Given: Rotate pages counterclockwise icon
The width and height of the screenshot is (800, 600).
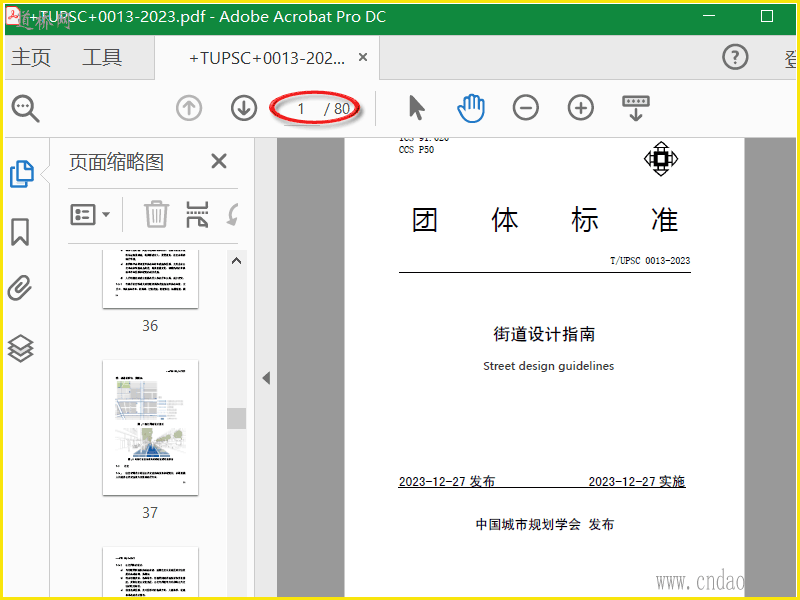Looking at the screenshot, I should [x=233, y=215].
